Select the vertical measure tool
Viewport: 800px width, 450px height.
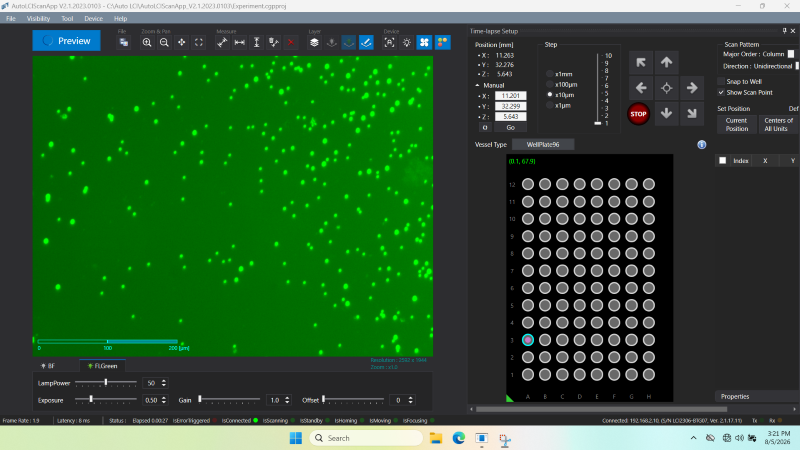click(x=257, y=42)
